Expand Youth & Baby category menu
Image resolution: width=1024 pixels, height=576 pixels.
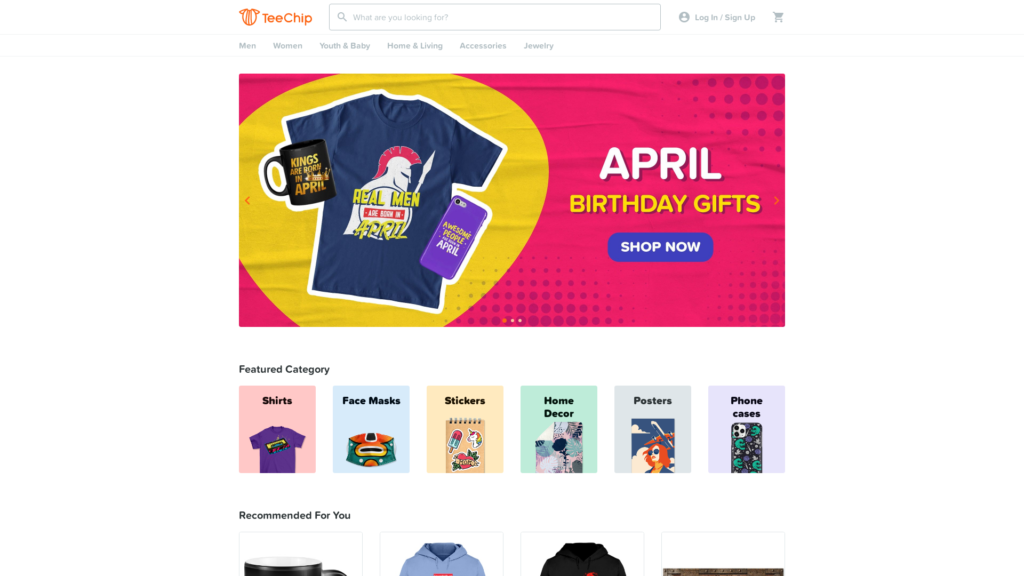click(345, 46)
